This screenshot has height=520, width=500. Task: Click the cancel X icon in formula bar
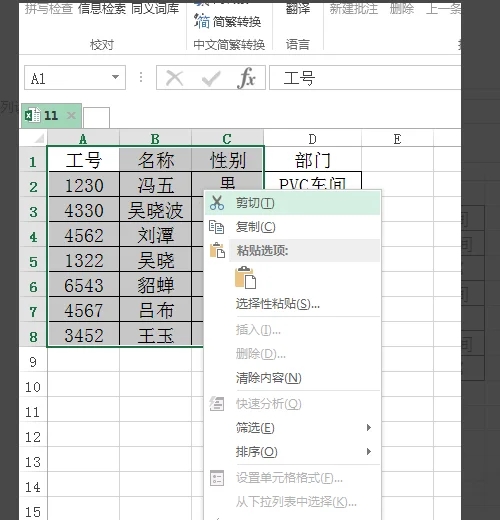174,79
